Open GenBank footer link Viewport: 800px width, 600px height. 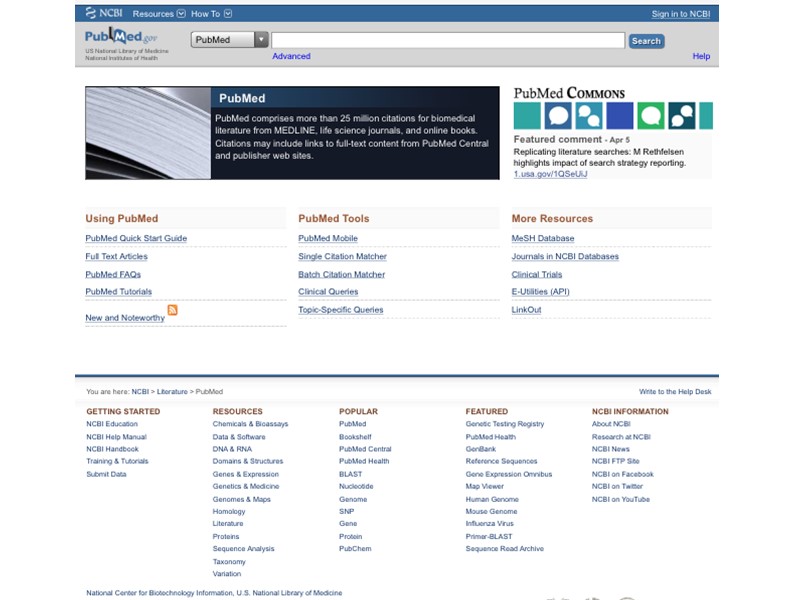[481, 449]
